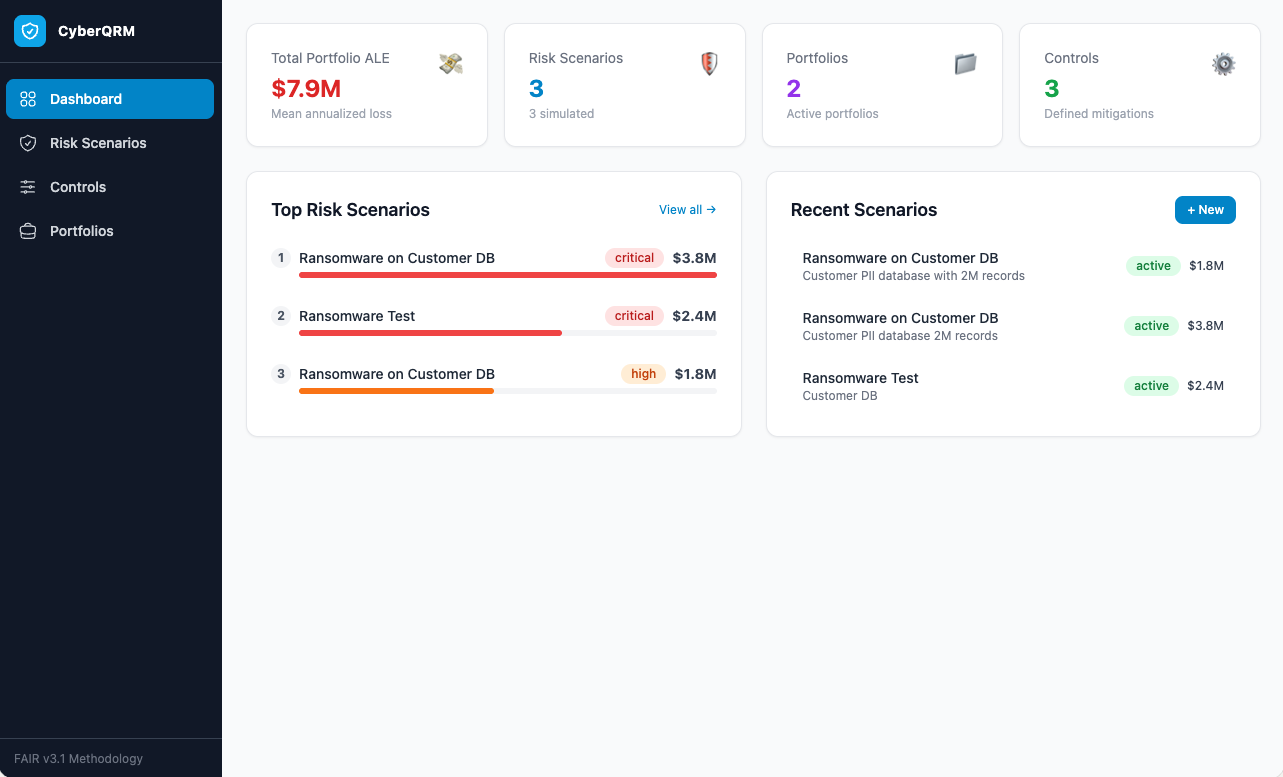Click the gear icon on Controls card
The image size is (1283, 777).
[1223, 64]
